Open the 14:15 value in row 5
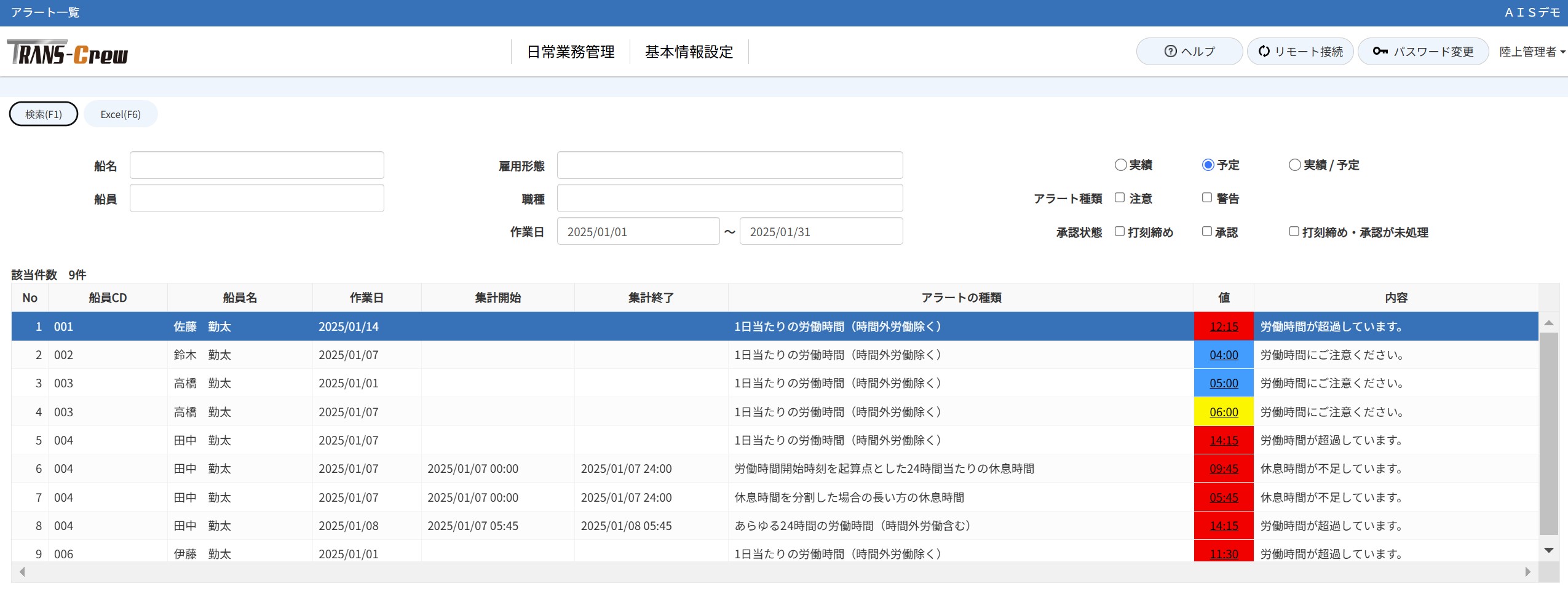 pyautogui.click(x=1224, y=440)
